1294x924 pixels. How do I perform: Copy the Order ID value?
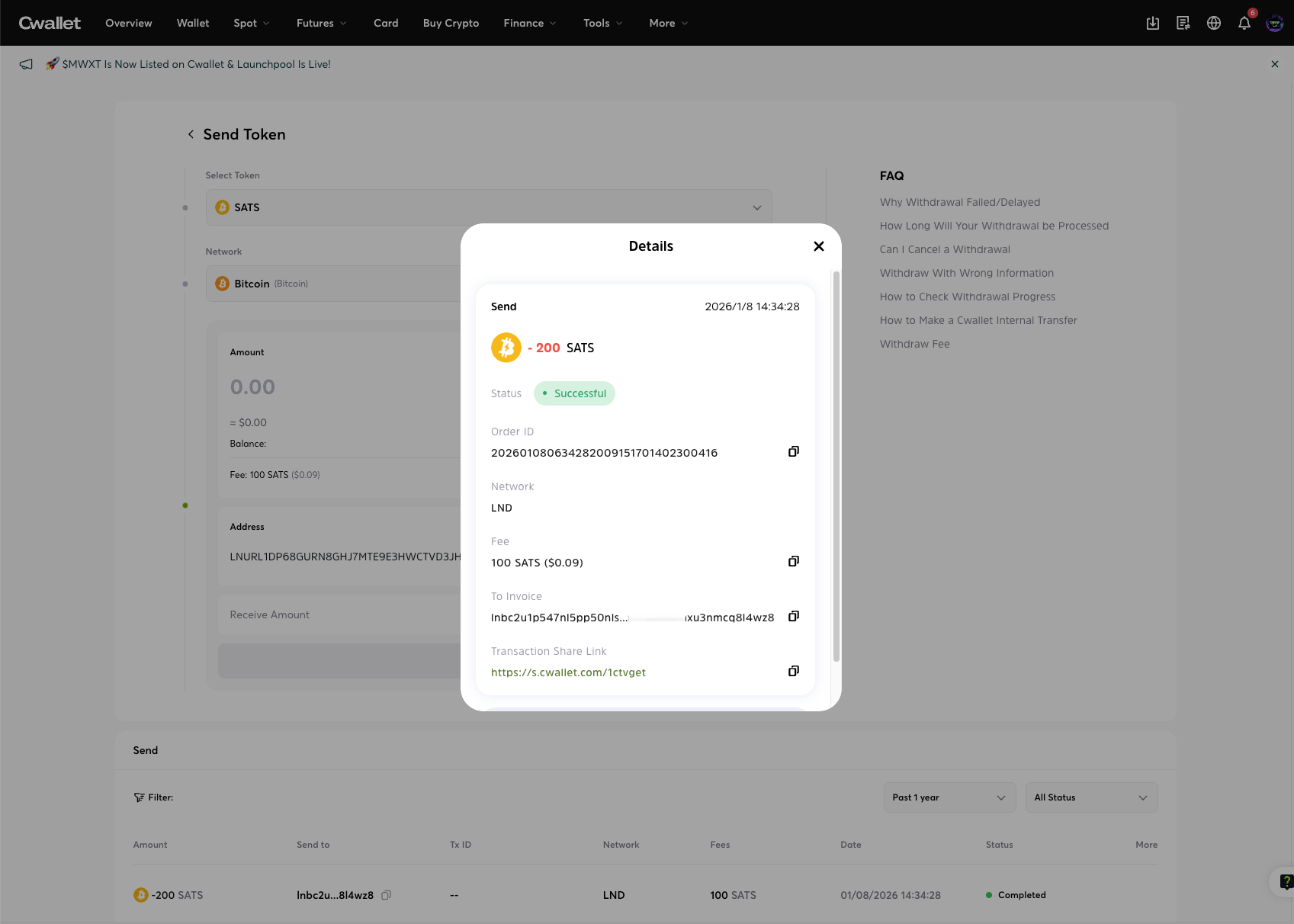click(793, 452)
